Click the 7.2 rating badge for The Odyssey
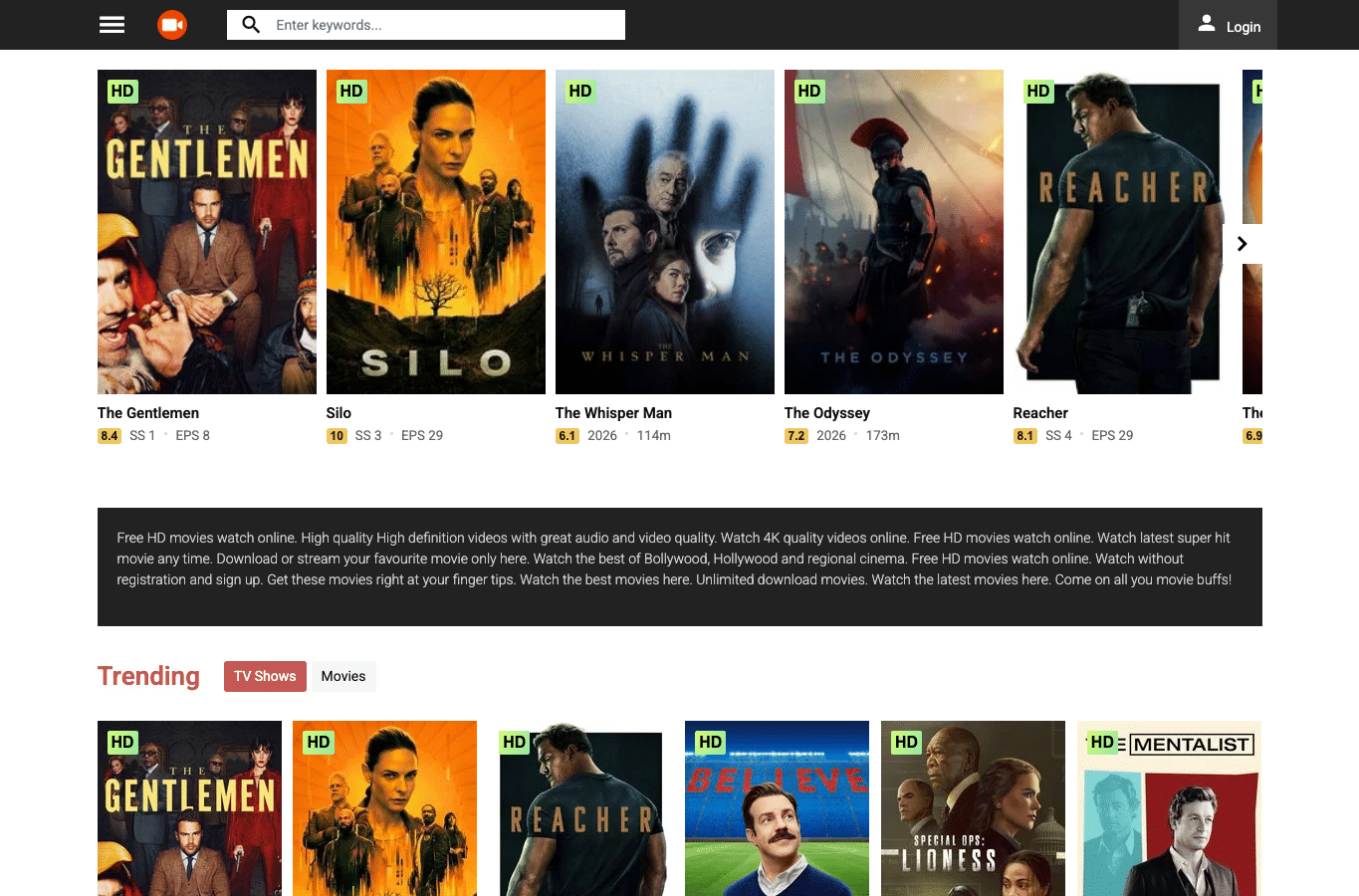 click(x=796, y=436)
